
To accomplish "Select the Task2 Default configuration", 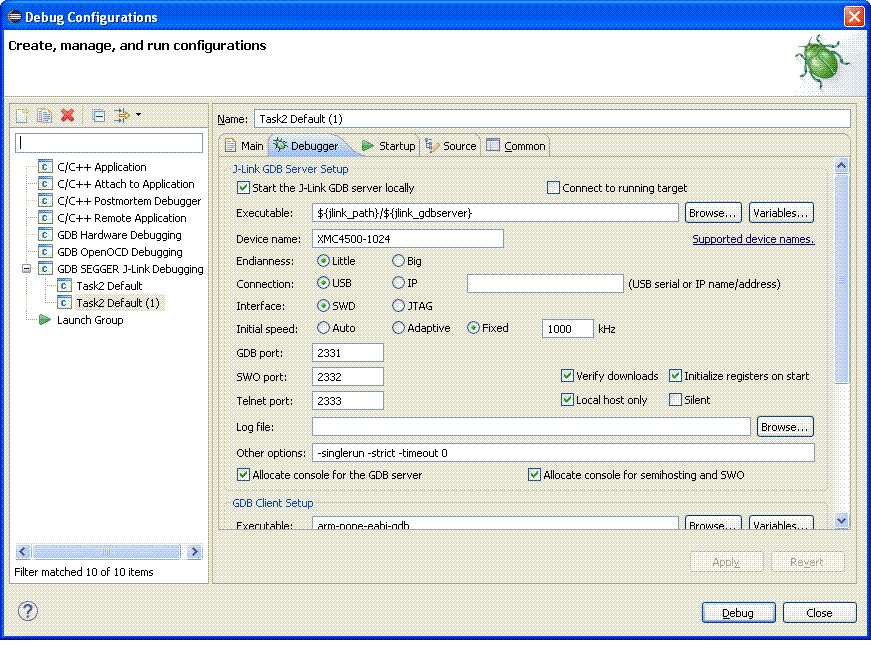I will pyautogui.click(x=109, y=286).
